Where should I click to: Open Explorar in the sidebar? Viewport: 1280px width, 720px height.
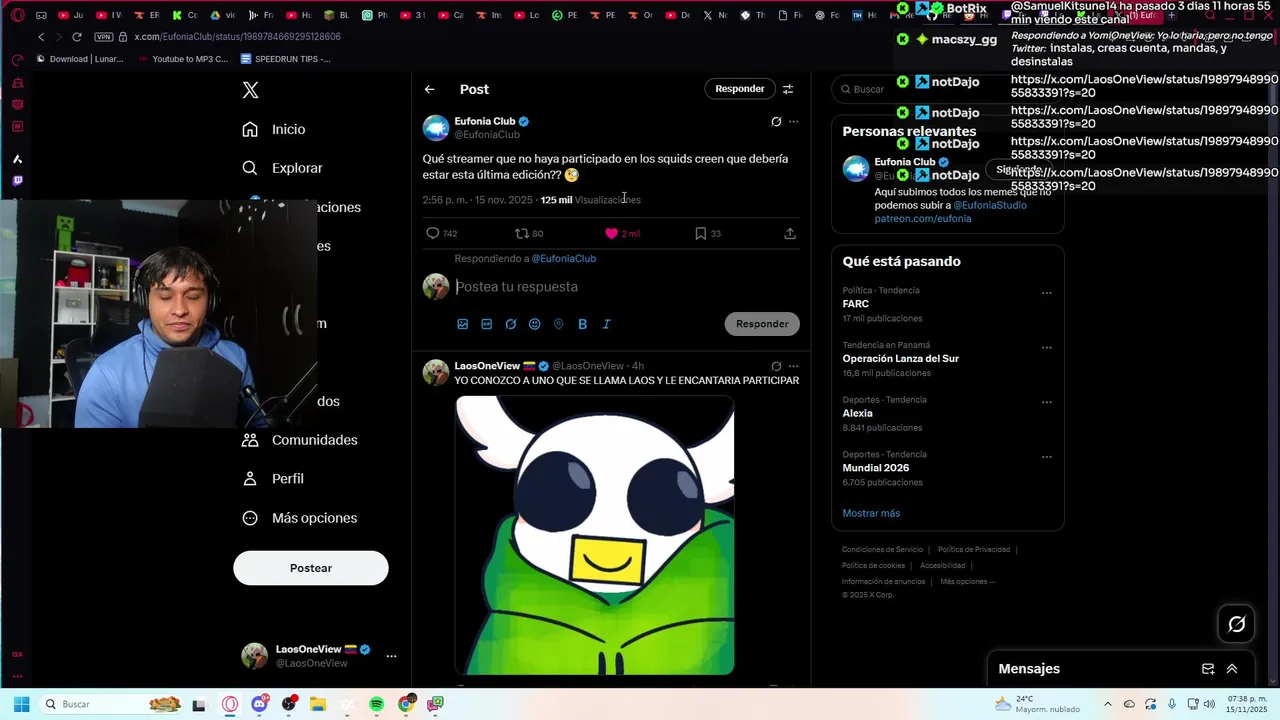pos(283,168)
